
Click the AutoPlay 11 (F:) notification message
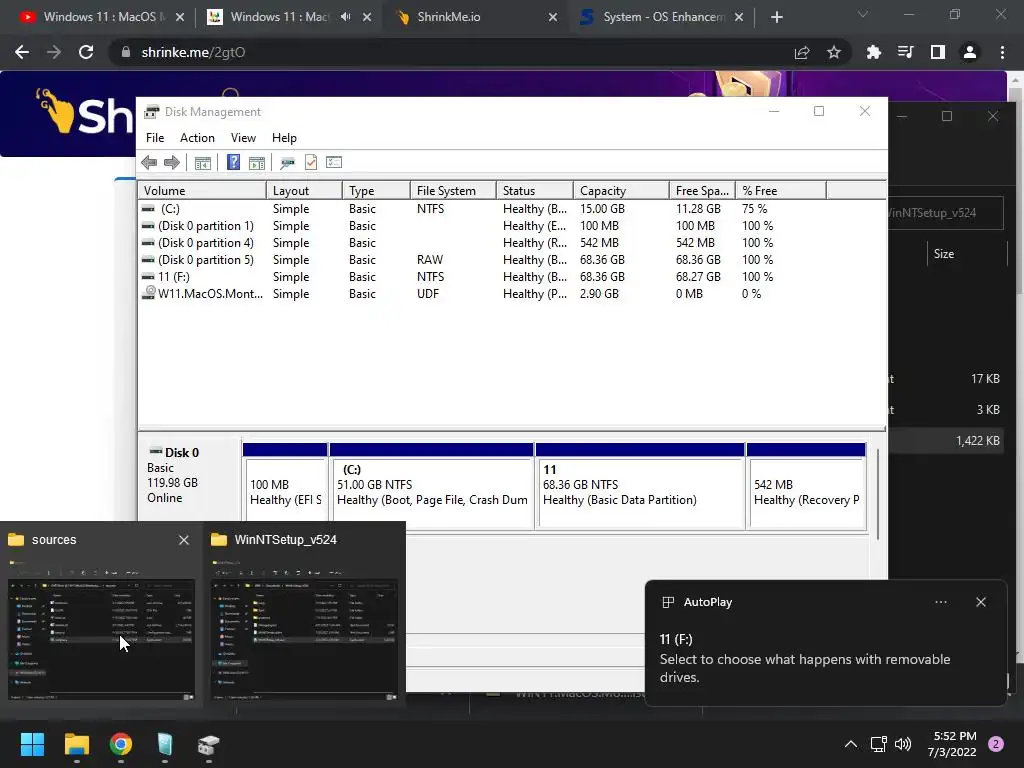(x=805, y=659)
